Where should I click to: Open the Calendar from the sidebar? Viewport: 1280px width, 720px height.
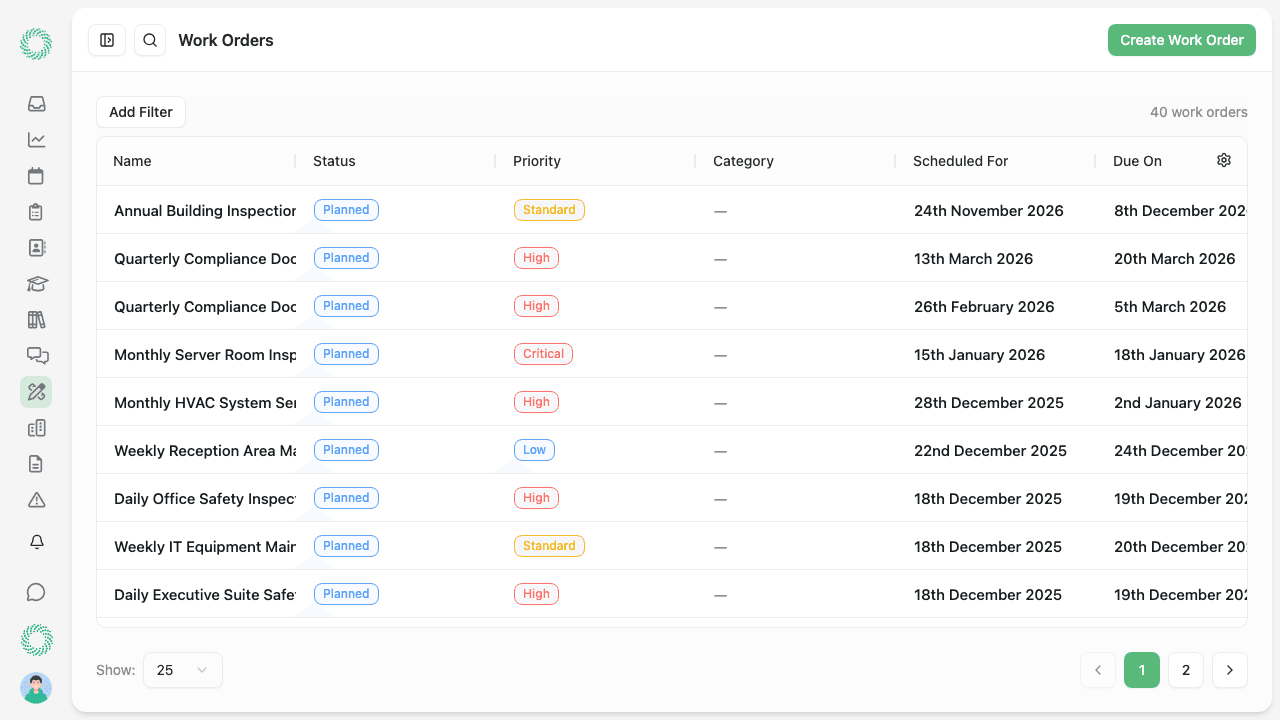(x=36, y=175)
